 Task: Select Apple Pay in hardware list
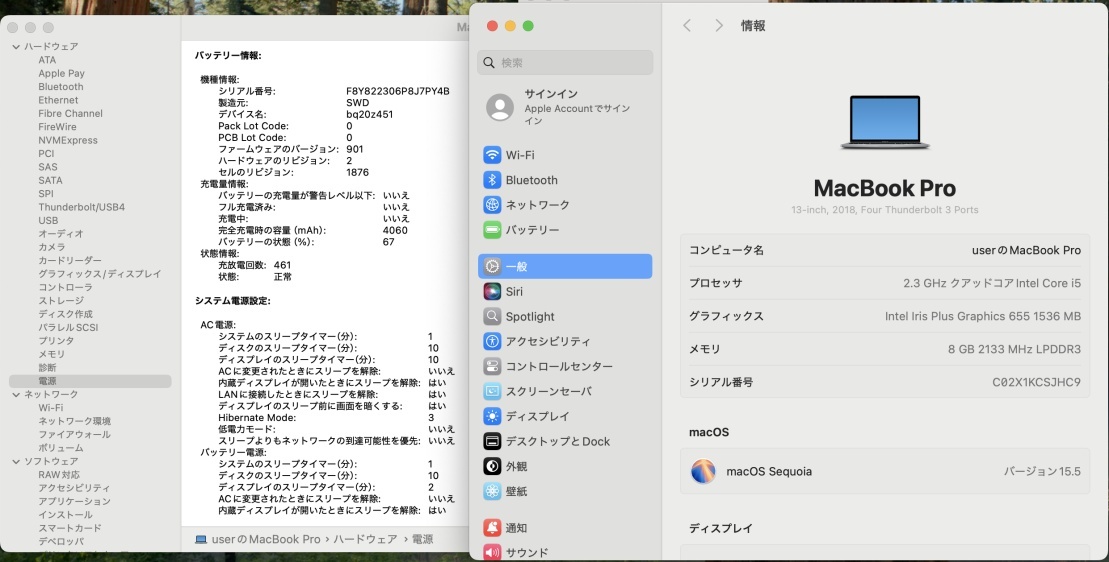coord(62,74)
